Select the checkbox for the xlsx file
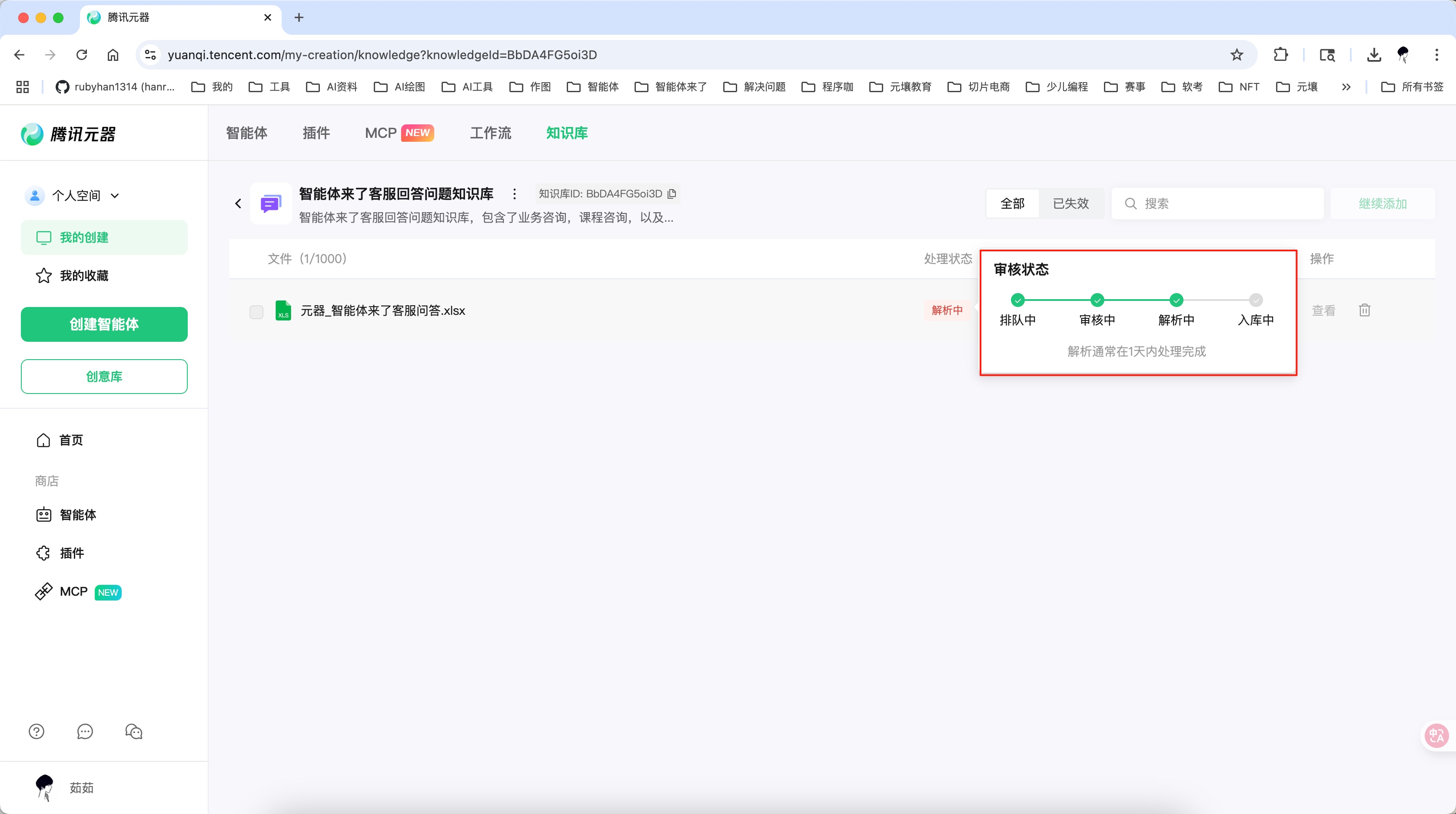1456x814 pixels. [256, 312]
